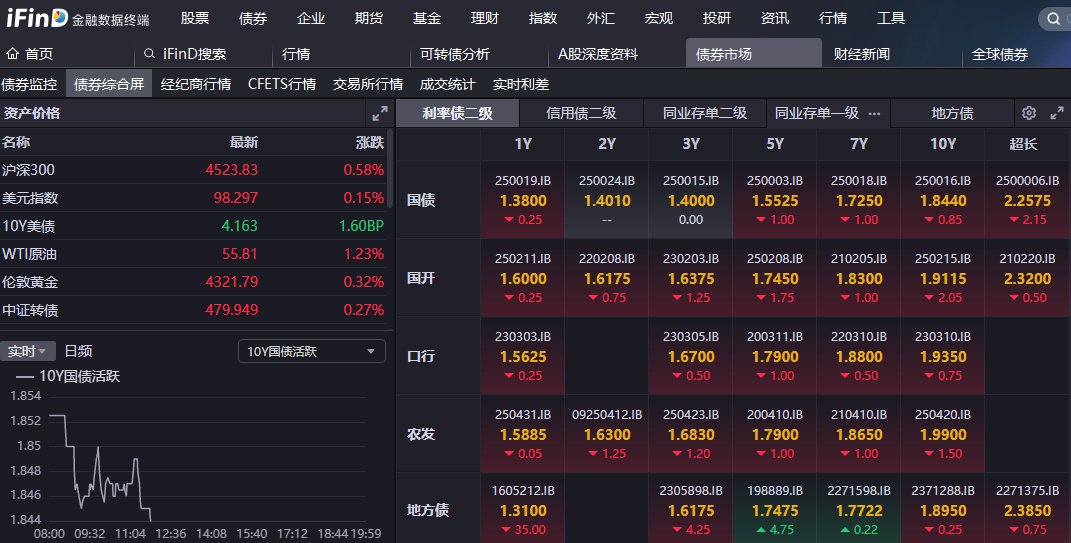This screenshot has height=543, width=1071.
Task: Open 国开 5Y cell 250208.IB
Action: tap(775, 278)
